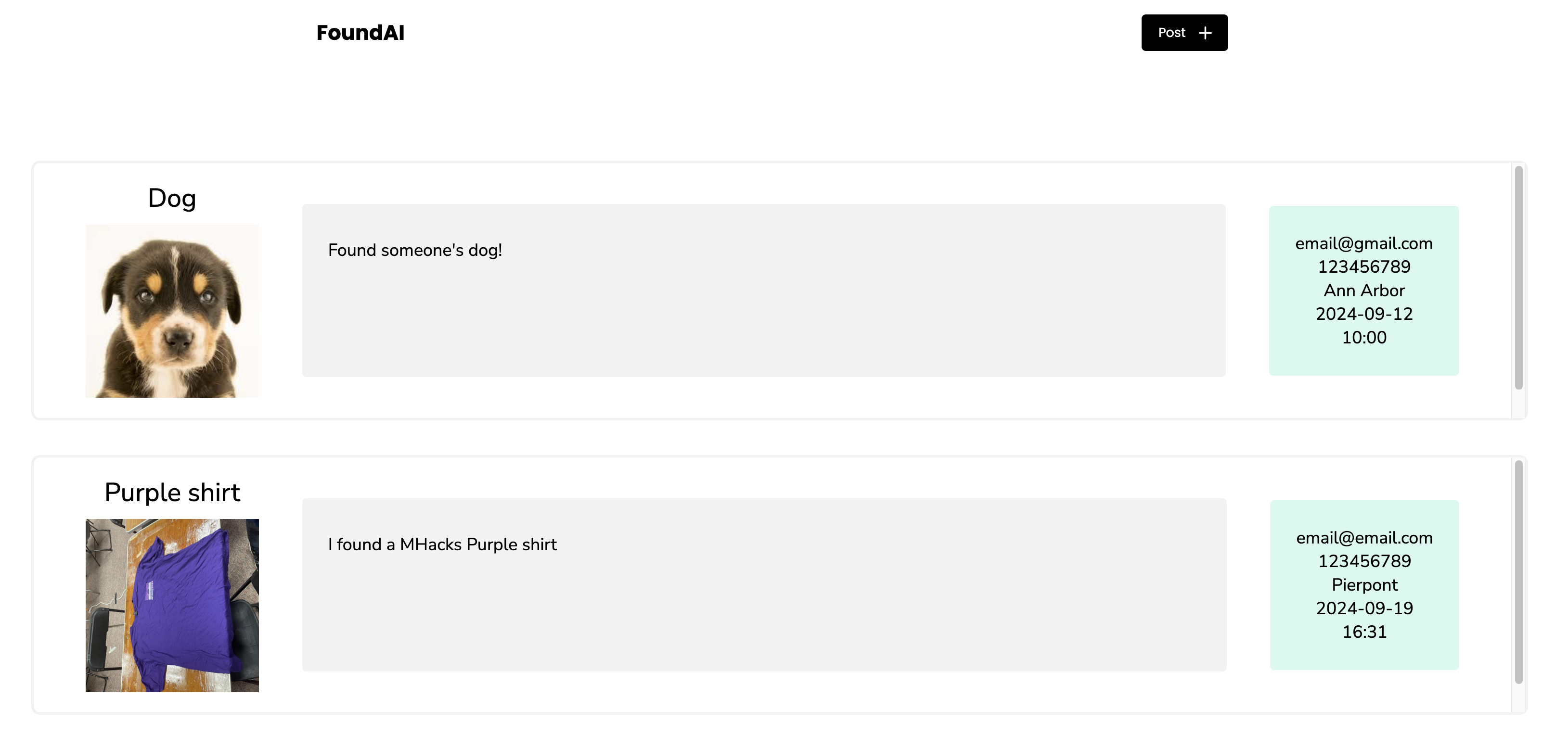
Task: Click the 16:31 time in shirt card
Action: click(1365, 632)
